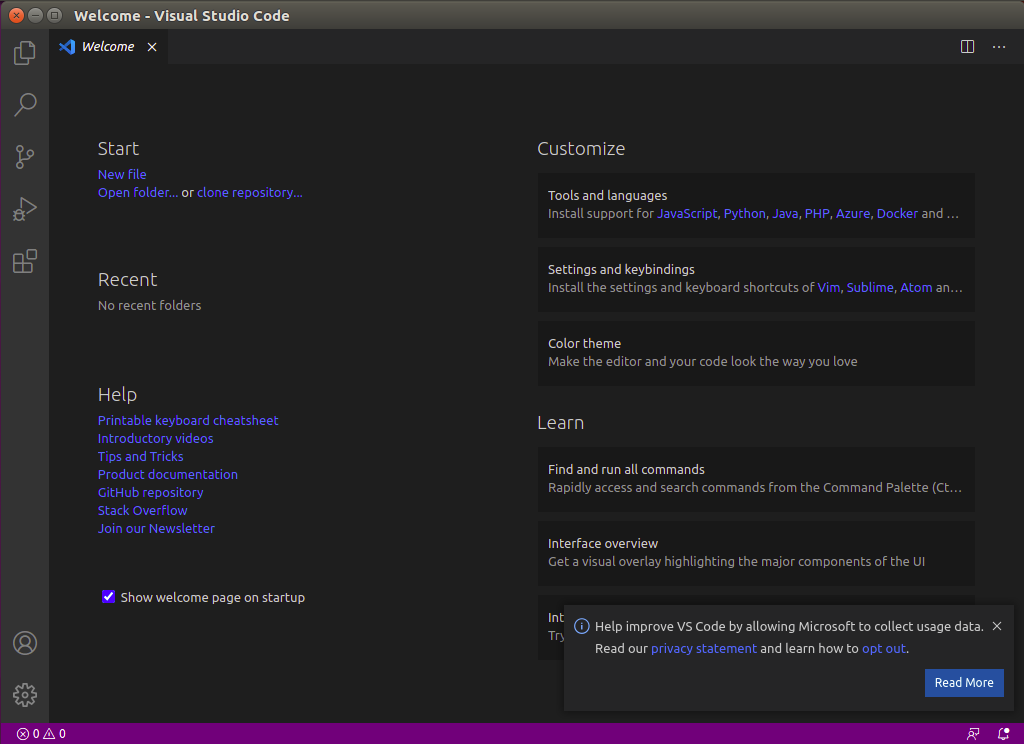Select the Welcome tab
1024x744 pixels.
tap(108, 47)
